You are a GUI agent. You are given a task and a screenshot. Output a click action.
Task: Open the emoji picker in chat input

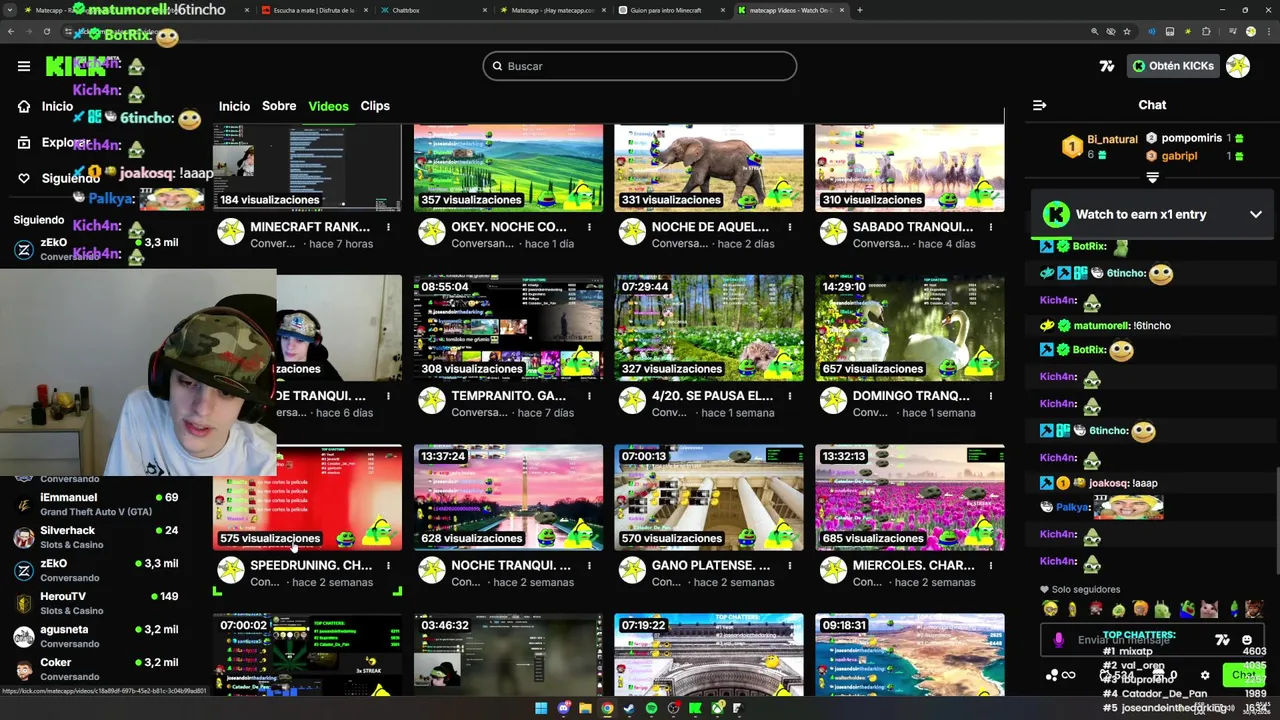[1247, 640]
